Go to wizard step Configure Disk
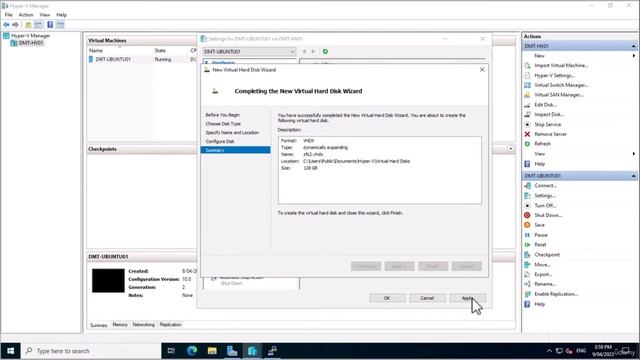 pos(220,142)
